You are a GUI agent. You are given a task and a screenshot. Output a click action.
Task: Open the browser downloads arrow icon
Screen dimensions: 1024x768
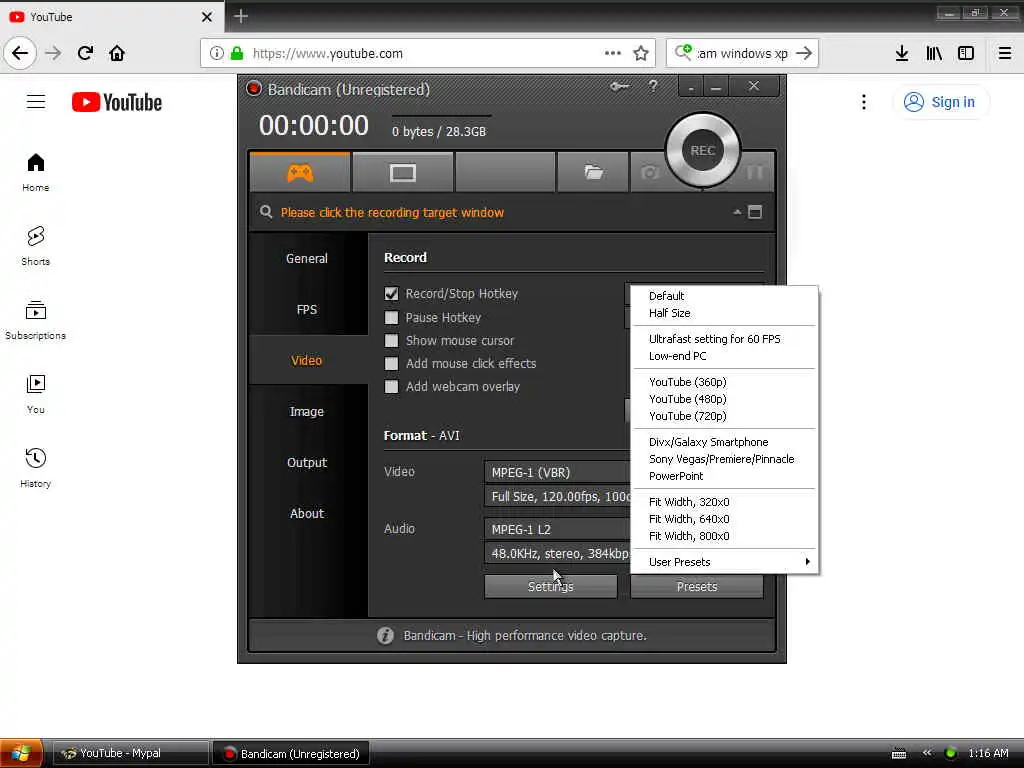click(902, 54)
